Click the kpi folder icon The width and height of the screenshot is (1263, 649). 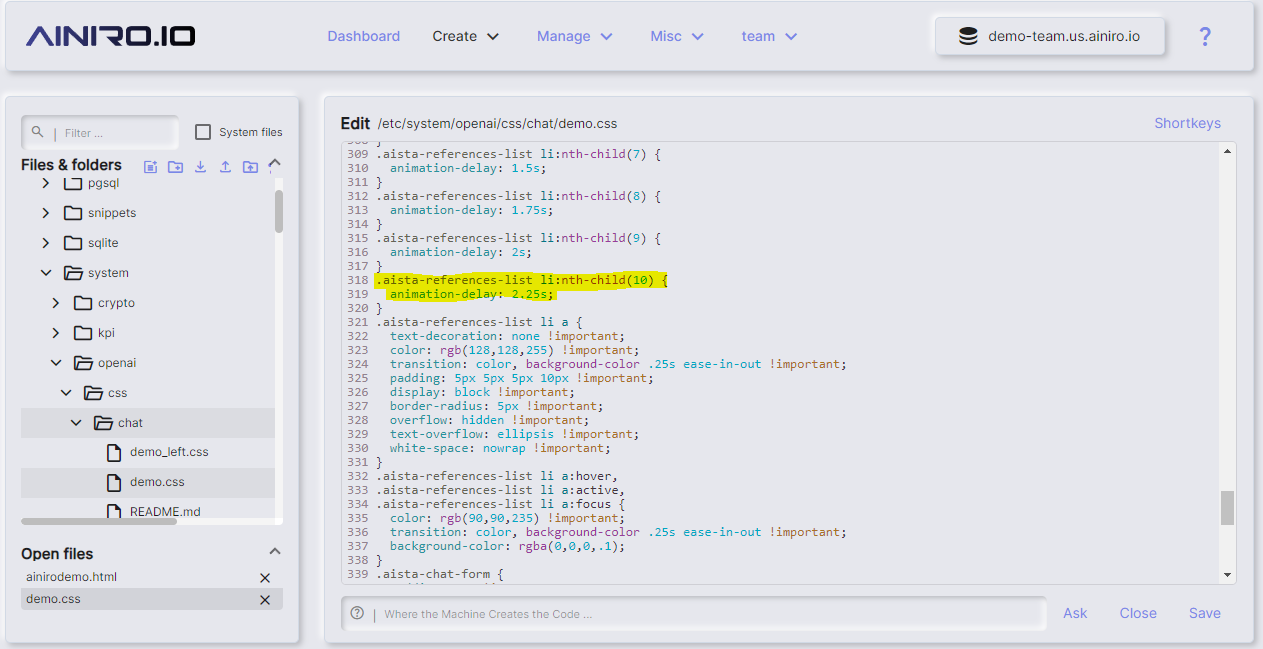[83, 333]
